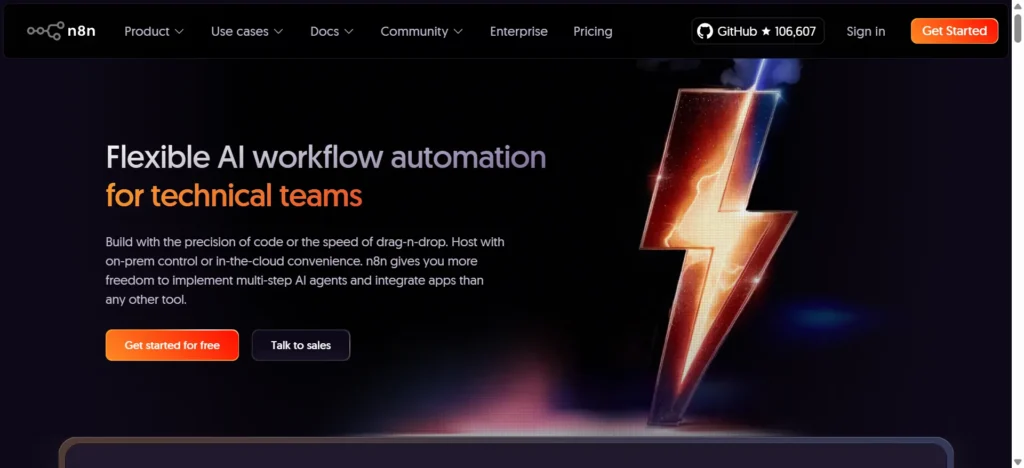1024x468 pixels.
Task: Click the Get started for free button
Action: (x=172, y=345)
